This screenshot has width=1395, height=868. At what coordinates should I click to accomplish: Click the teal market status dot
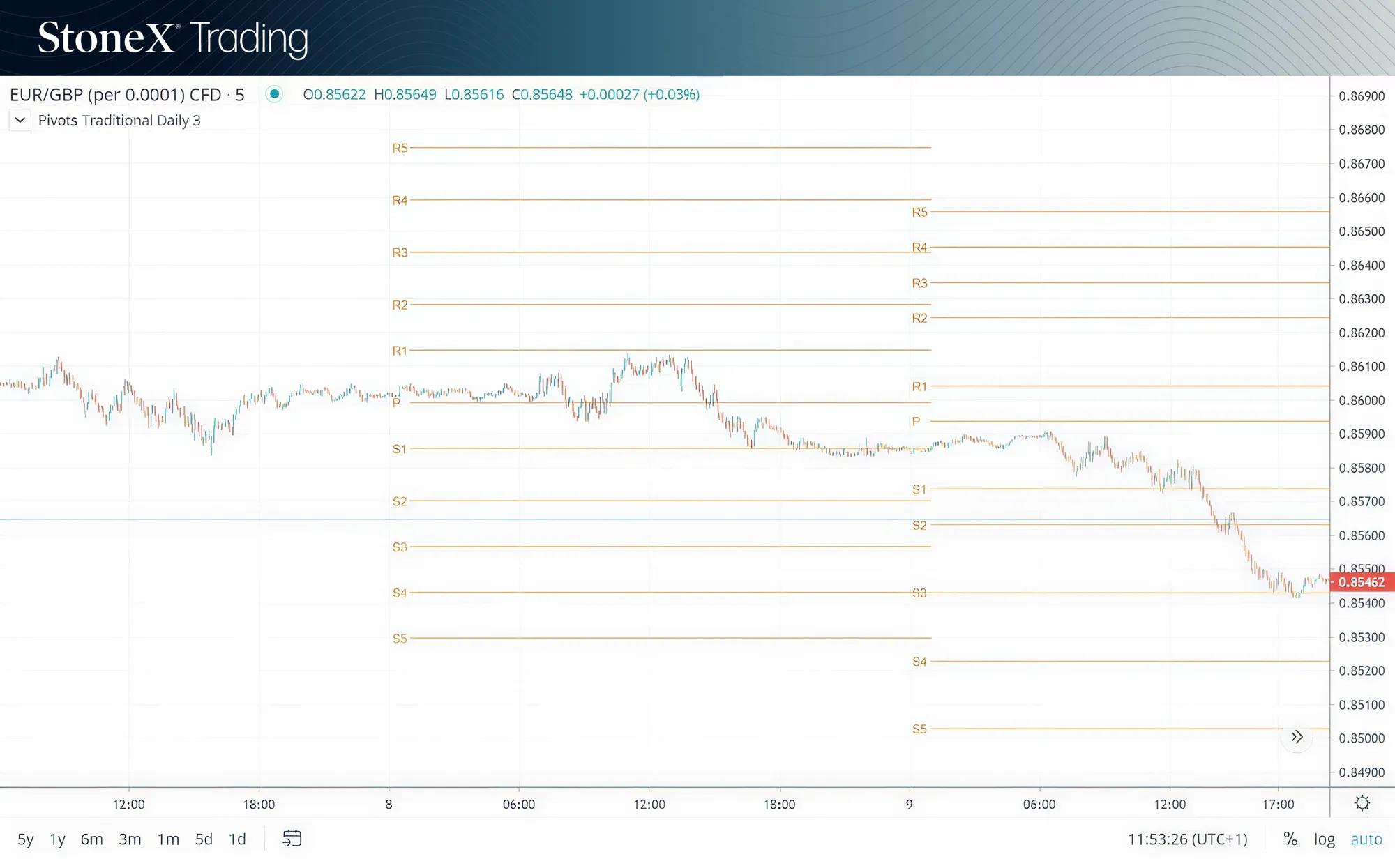[274, 94]
